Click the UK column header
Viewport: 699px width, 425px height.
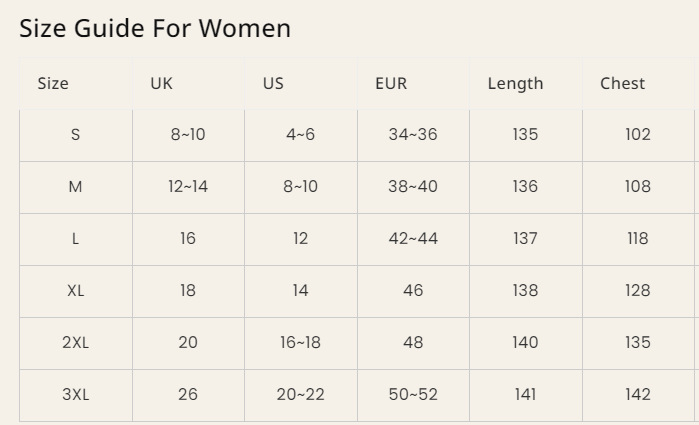[x=162, y=84]
